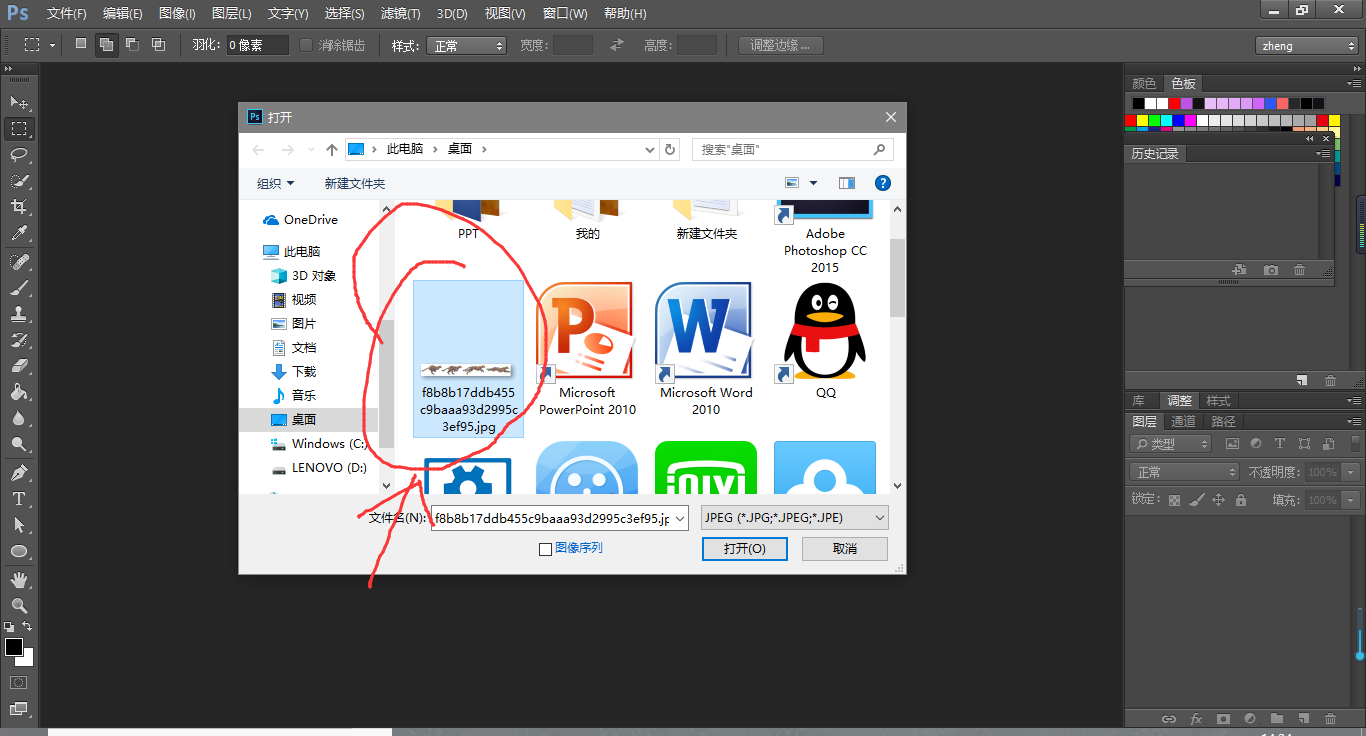Select the Crop tool
The width and height of the screenshot is (1366, 736).
[19, 206]
